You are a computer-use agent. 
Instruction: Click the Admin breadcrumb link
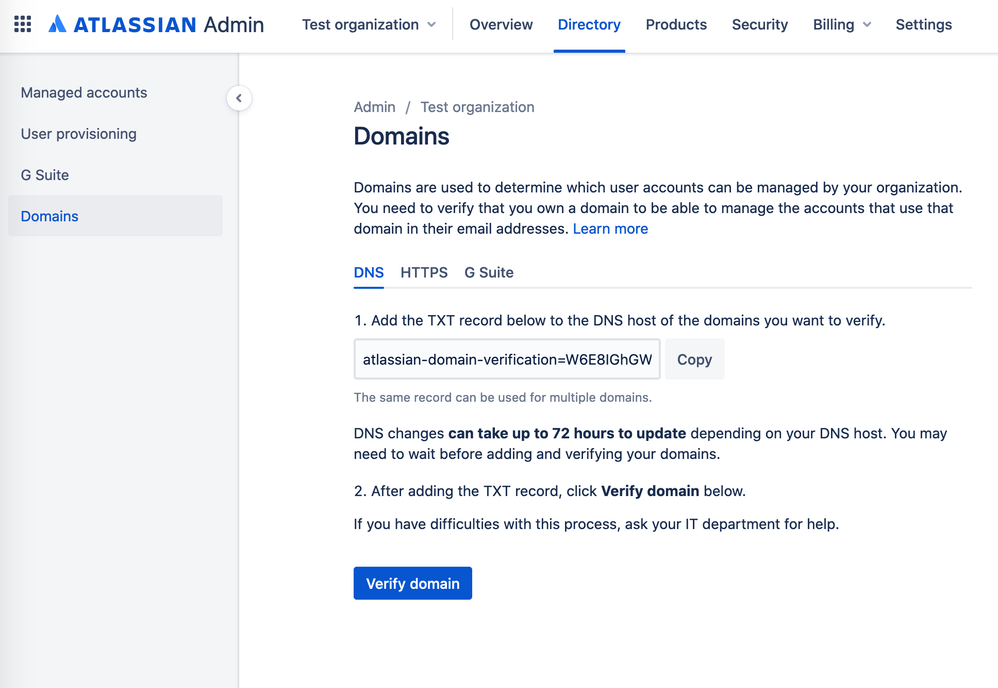374,107
